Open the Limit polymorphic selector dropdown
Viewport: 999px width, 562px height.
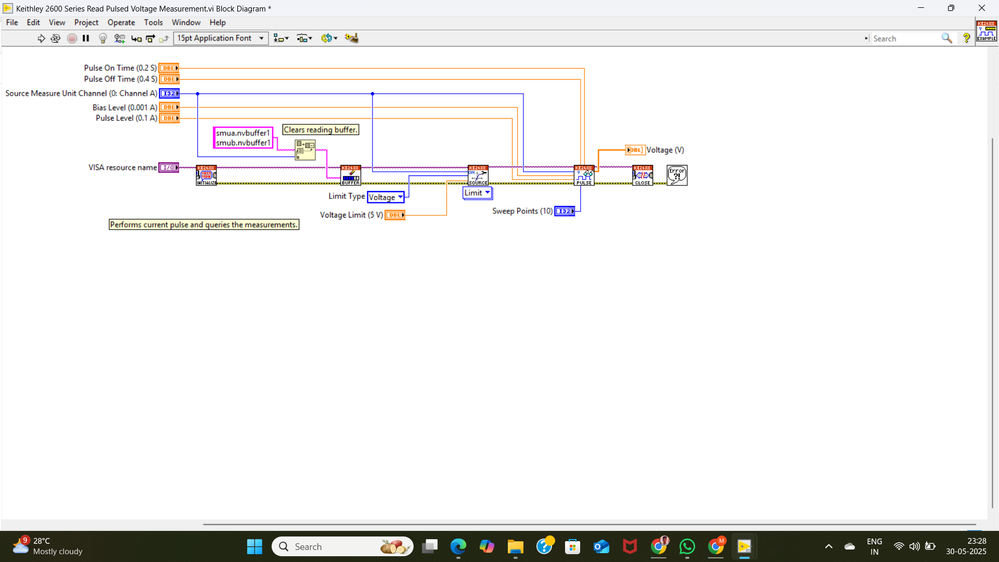[477, 193]
